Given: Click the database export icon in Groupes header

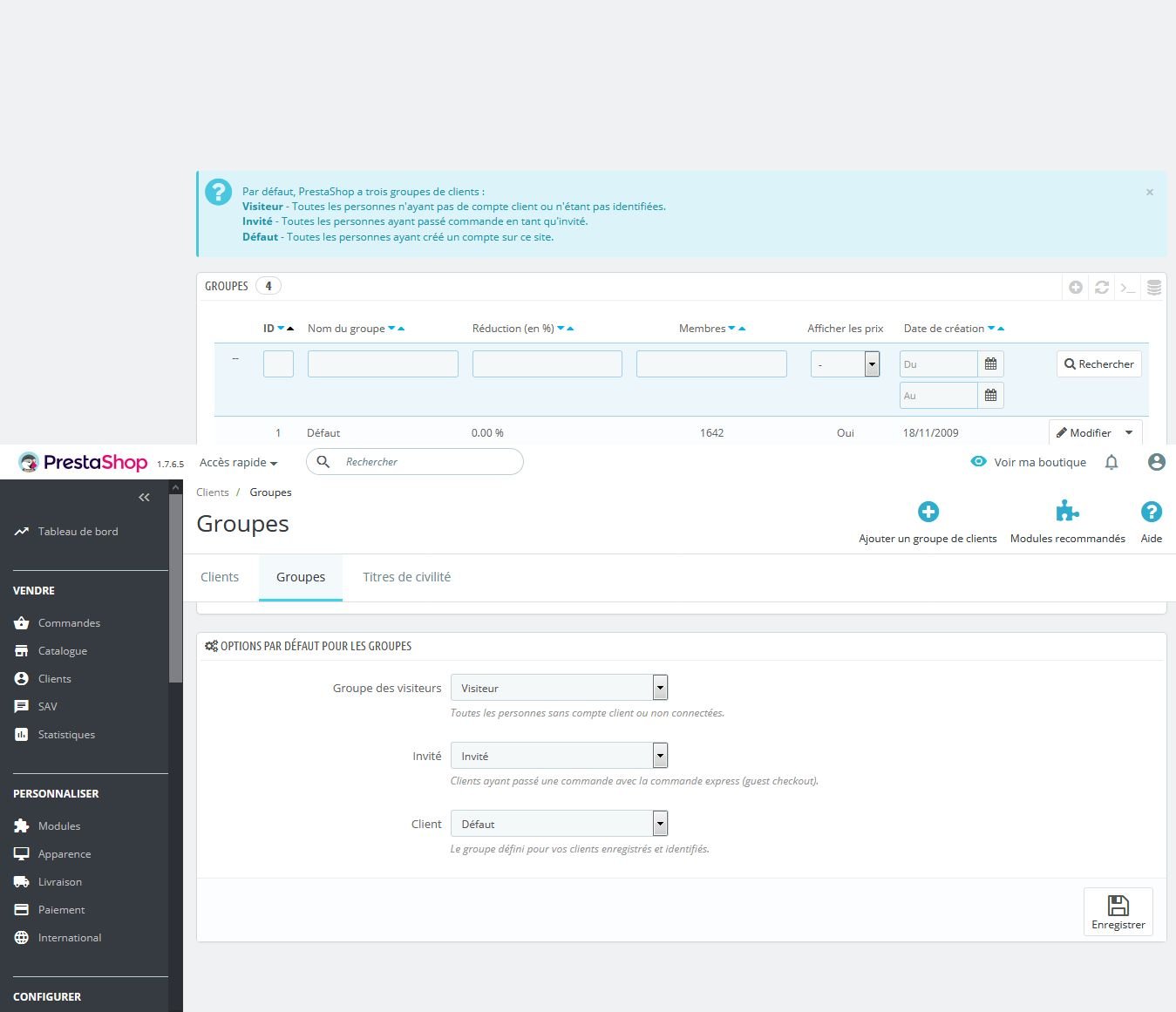Looking at the screenshot, I should 1154,287.
